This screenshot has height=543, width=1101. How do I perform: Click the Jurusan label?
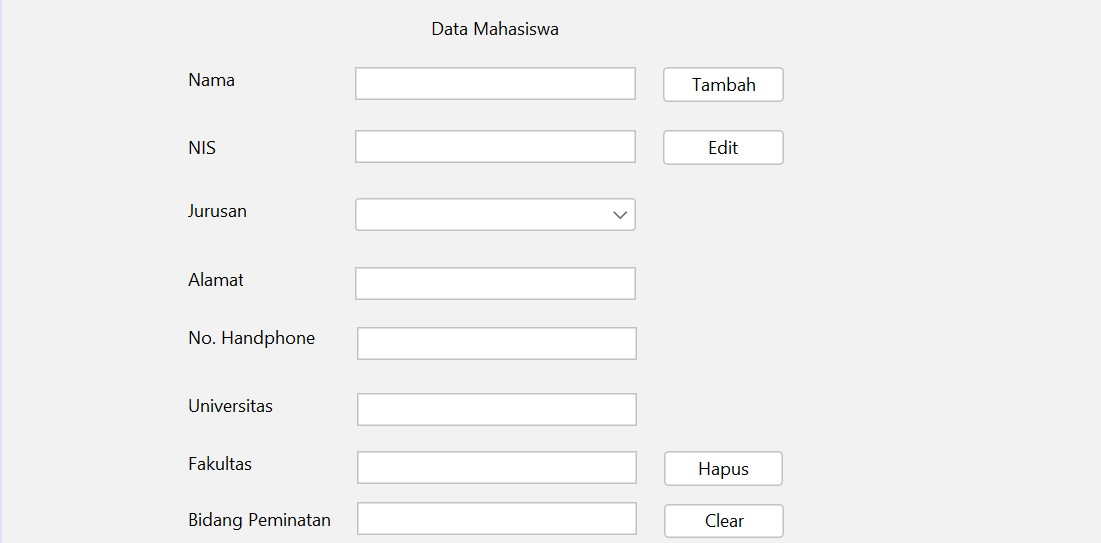click(217, 211)
